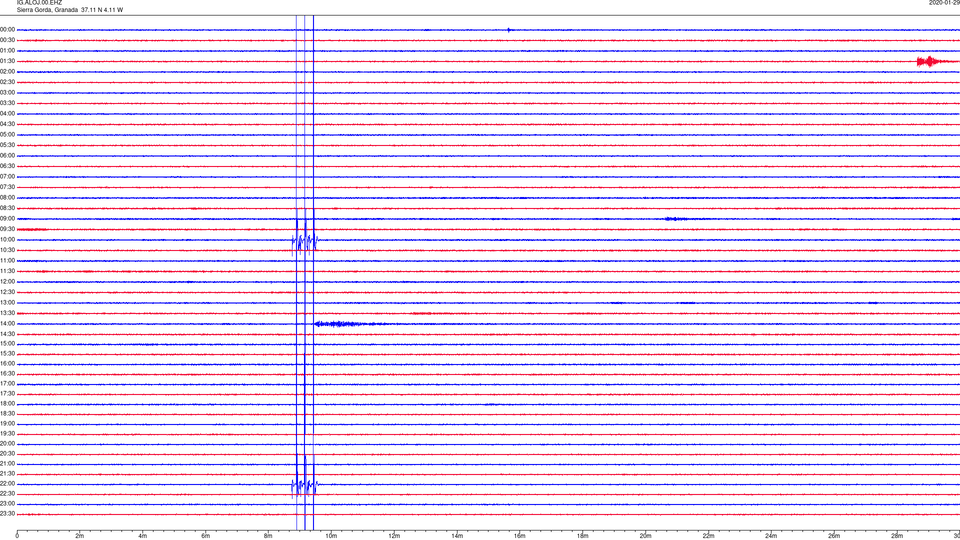
Task: Click the 10m tick label on the time axis
Action: click(331, 536)
